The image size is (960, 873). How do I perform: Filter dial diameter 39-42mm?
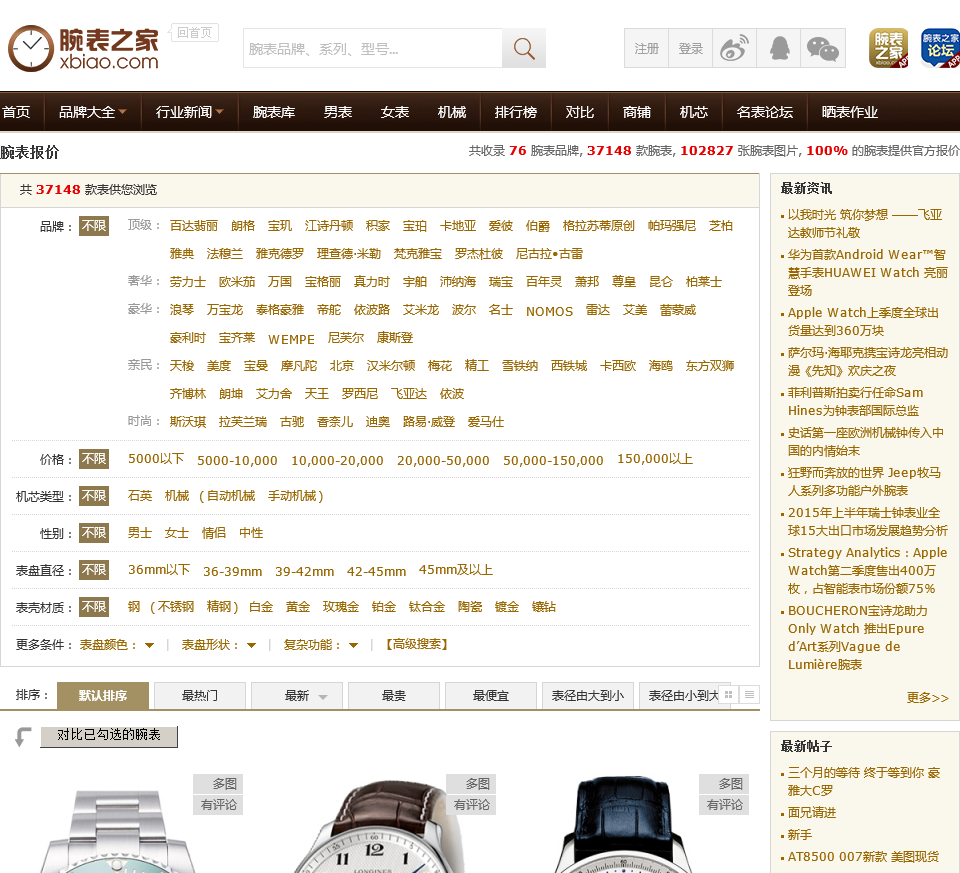pos(304,571)
